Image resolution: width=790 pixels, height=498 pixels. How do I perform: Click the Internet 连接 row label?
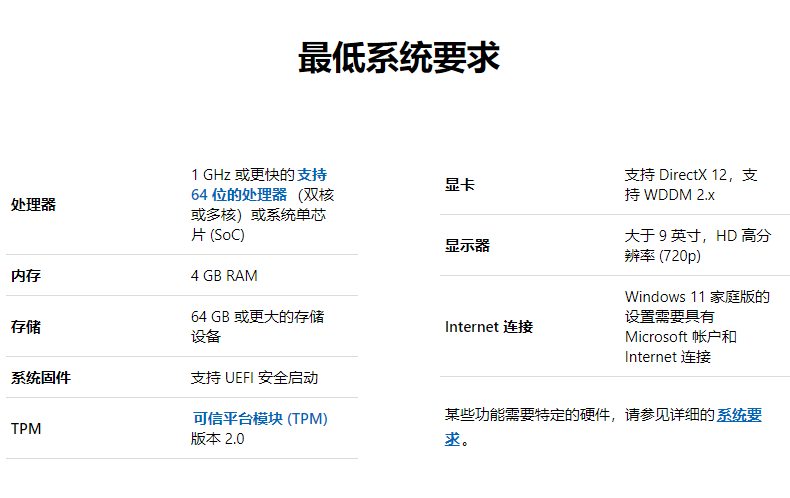point(488,326)
